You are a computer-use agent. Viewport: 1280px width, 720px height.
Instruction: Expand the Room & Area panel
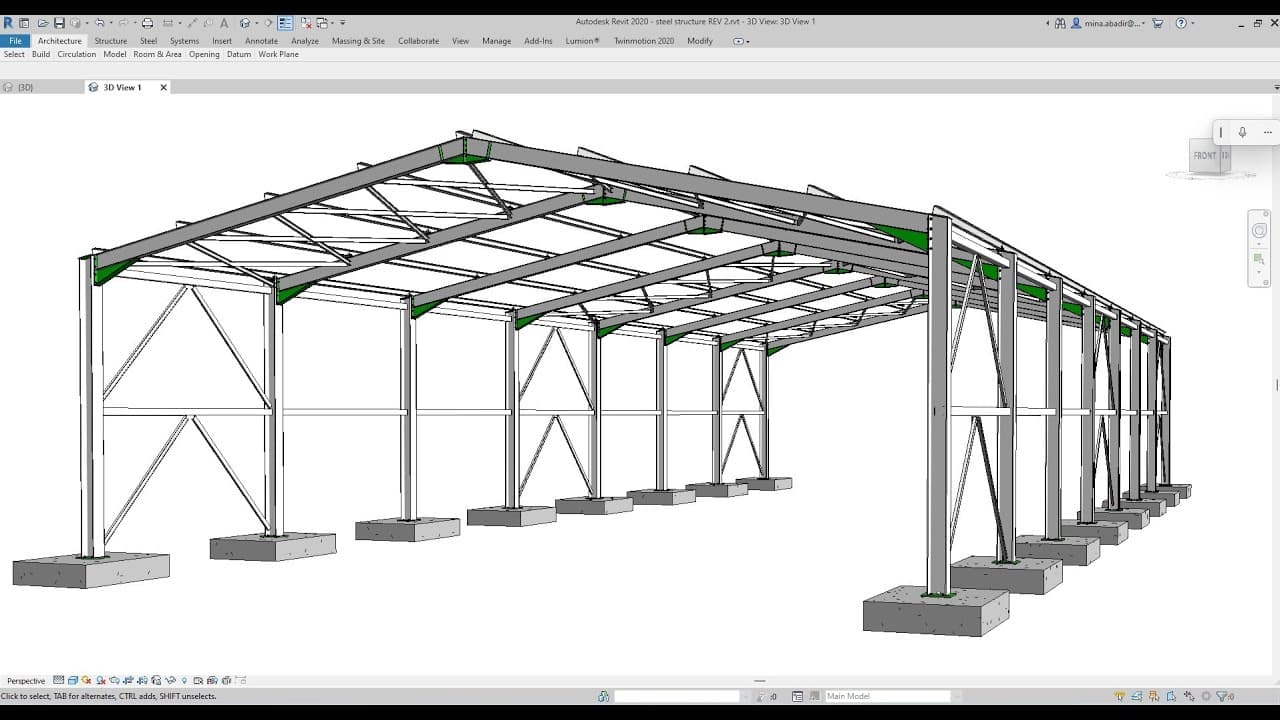coord(157,54)
